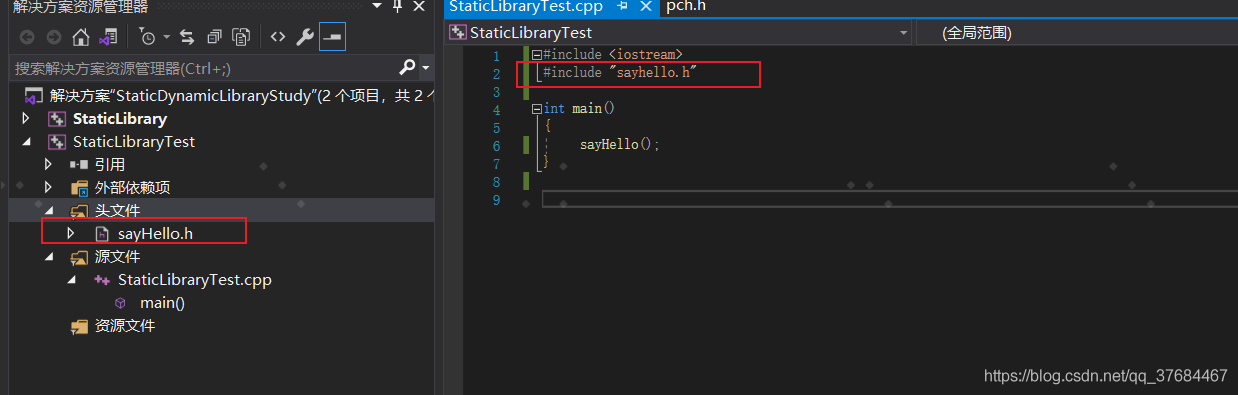The height and width of the screenshot is (395, 1238).
Task: Expand the StaticLibrary project node
Action: (x=26, y=119)
